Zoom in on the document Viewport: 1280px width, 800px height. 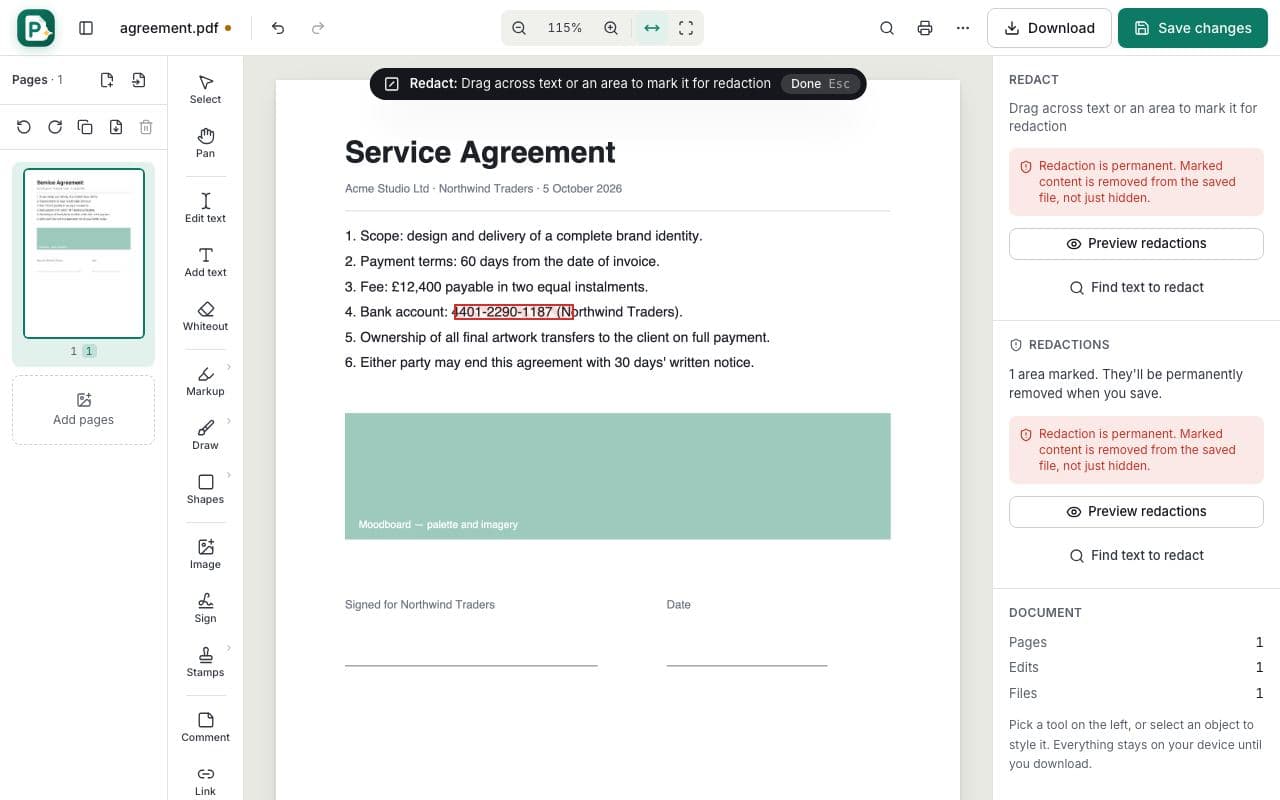pos(611,28)
